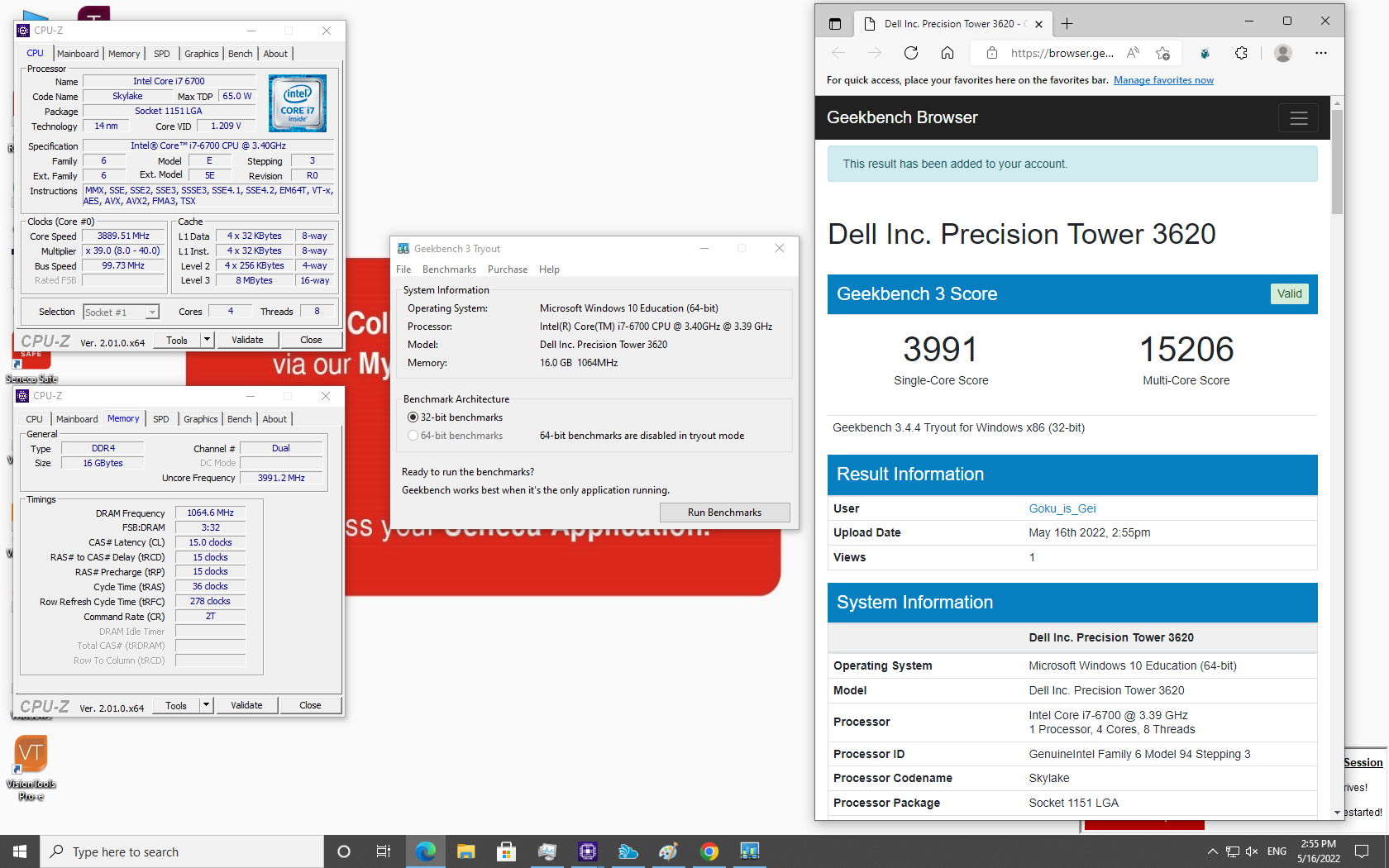Click the volume icon in system tray
The image size is (1389, 868).
pyautogui.click(x=1252, y=851)
